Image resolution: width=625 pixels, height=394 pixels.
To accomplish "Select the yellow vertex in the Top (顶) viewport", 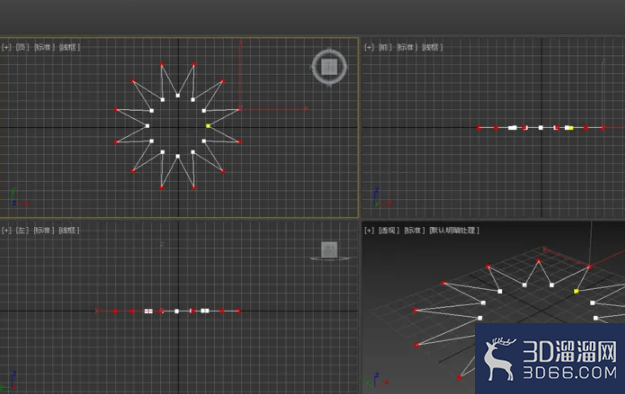I will [x=208, y=126].
